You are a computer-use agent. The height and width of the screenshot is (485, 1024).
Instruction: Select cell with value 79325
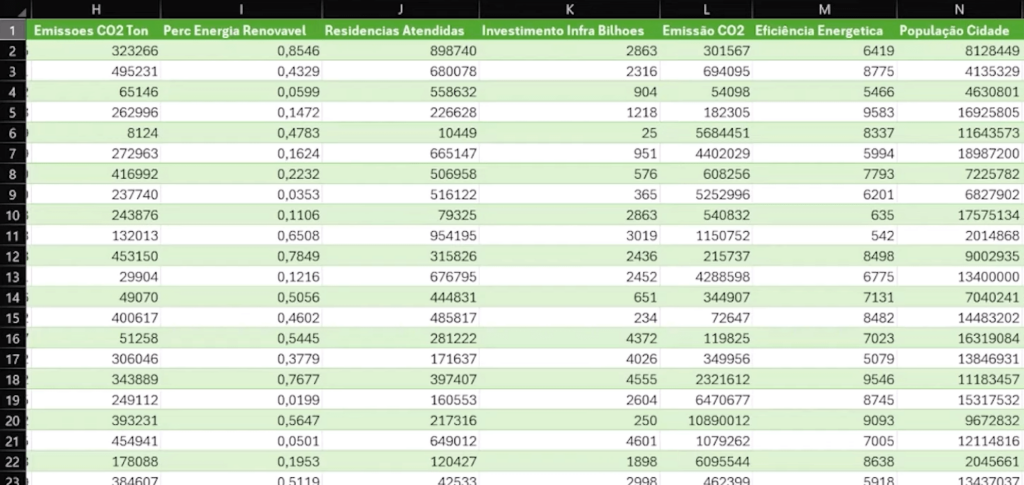tap(400, 215)
